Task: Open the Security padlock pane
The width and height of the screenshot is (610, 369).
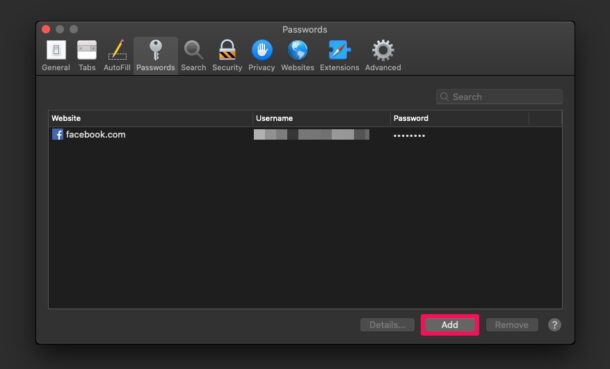Action: pos(227,55)
